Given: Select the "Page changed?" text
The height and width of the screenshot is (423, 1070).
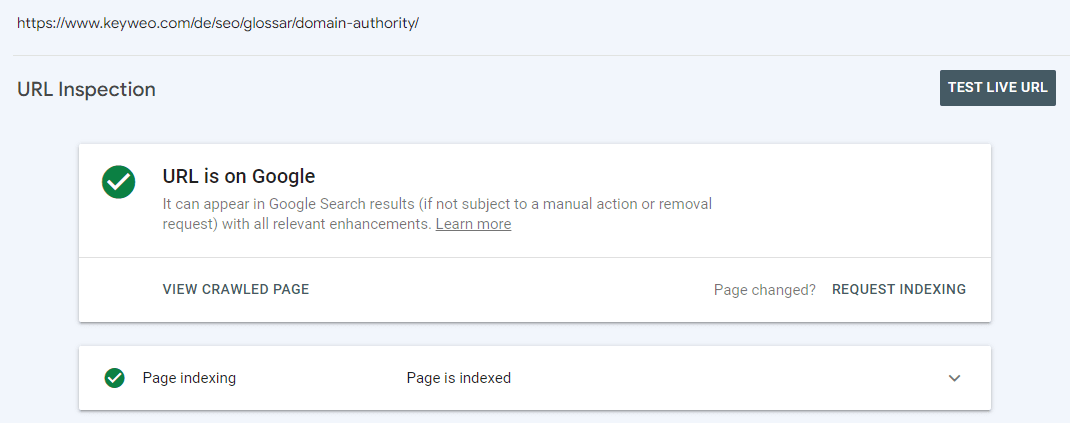Looking at the screenshot, I should [765, 290].
